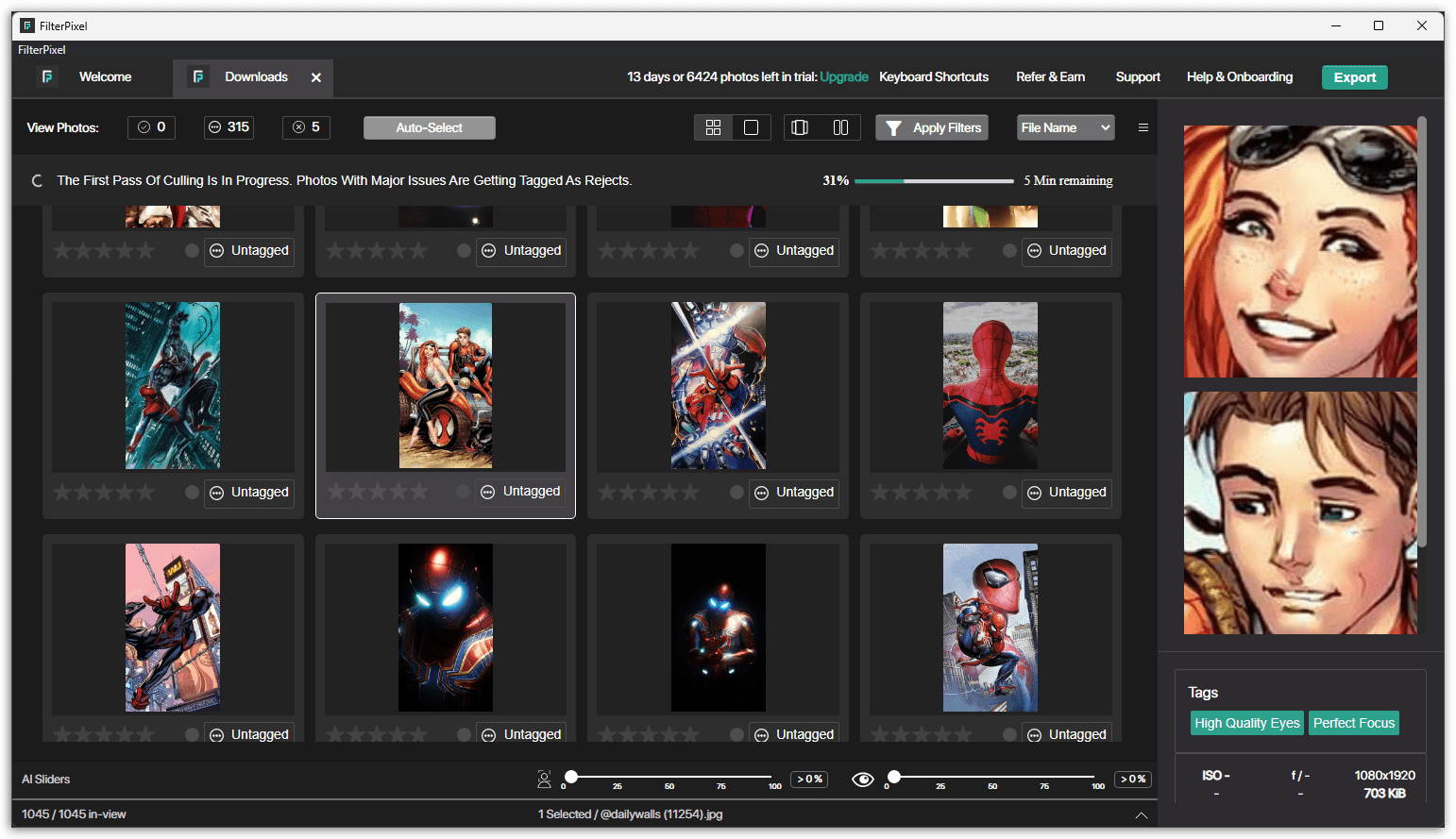Open the Support menu
Screen dimensions: 1456x839
click(1138, 77)
